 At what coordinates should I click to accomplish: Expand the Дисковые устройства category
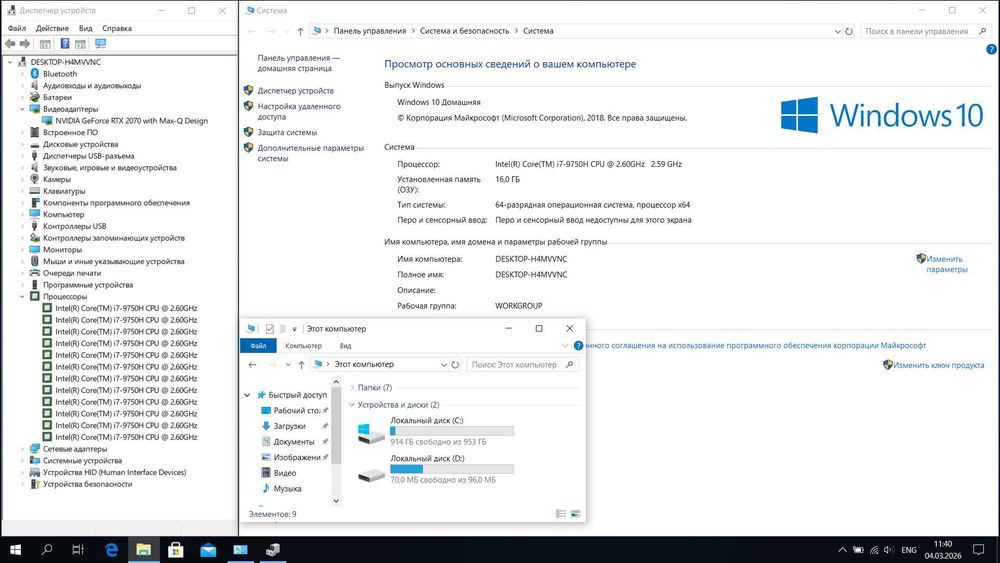tap(22, 144)
